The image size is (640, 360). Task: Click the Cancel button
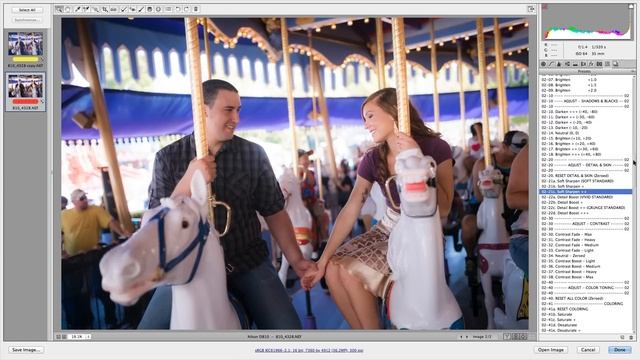(588, 350)
